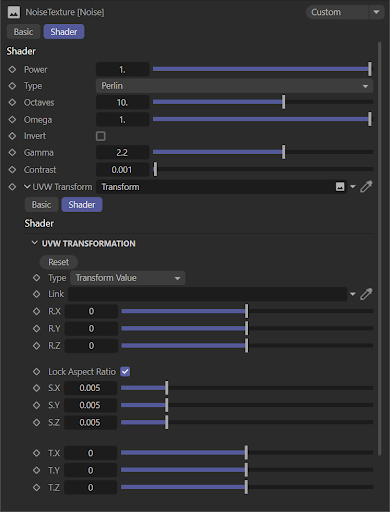Click the R.Y rotation slider handle

pyautogui.click(x=247, y=328)
